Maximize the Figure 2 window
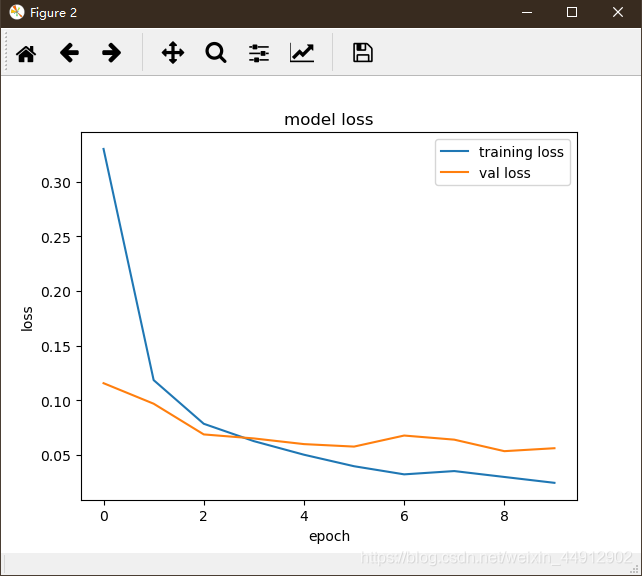 572,12
